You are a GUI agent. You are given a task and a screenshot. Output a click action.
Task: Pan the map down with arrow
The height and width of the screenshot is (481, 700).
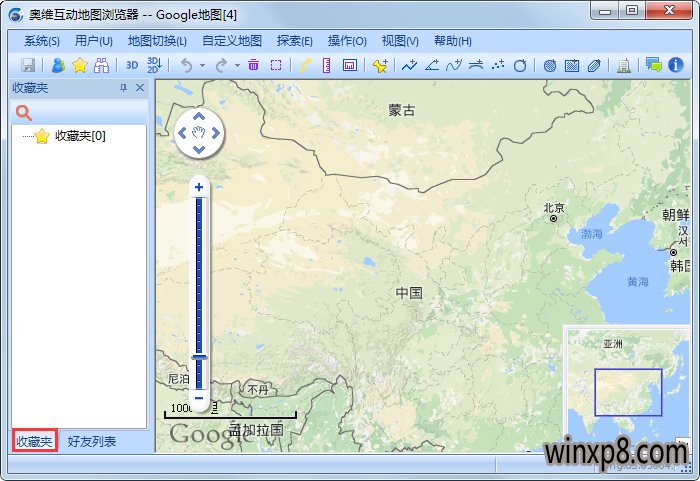199,149
